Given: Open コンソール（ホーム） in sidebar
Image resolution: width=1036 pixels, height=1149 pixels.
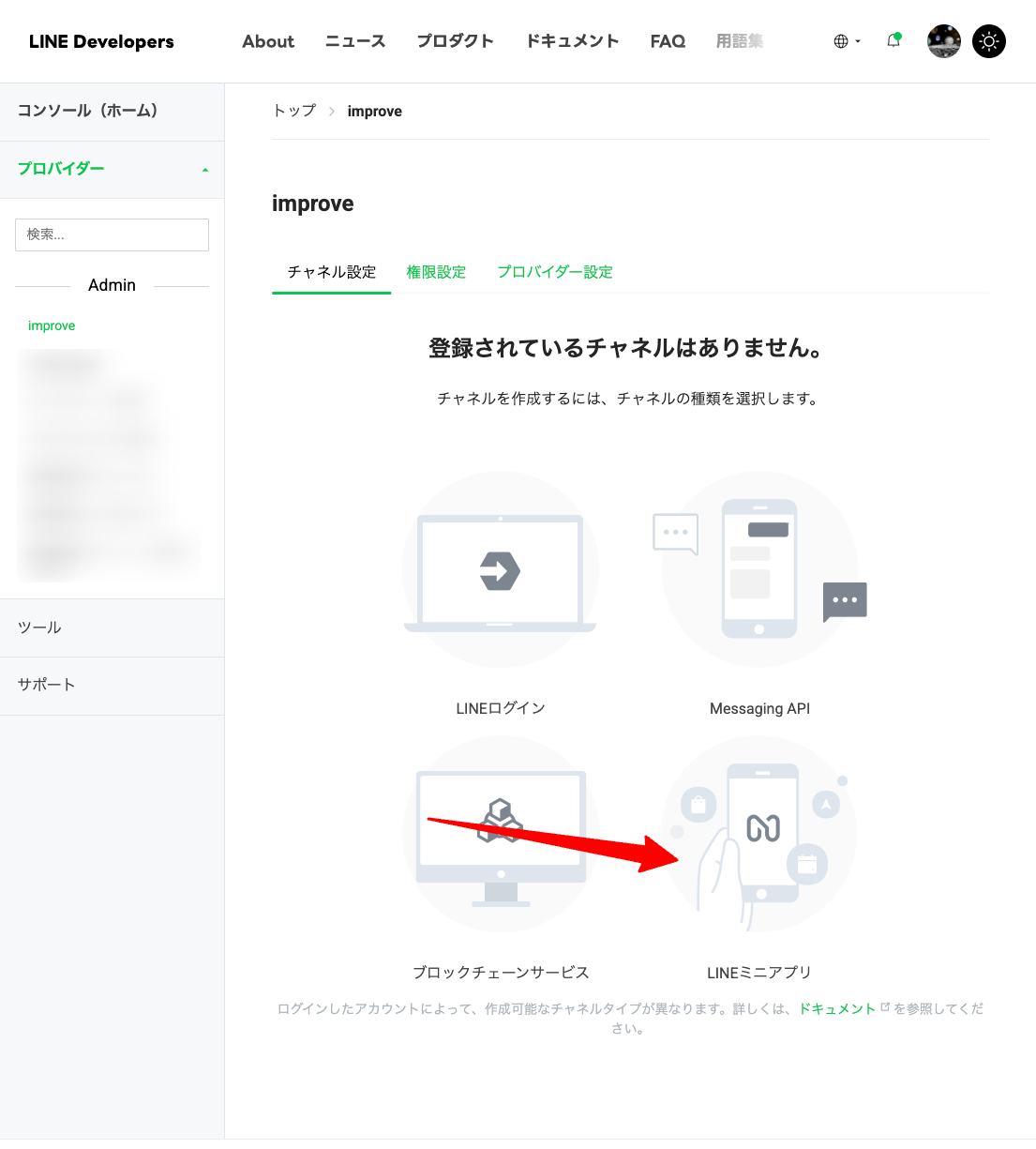Looking at the screenshot, I should tap(88, 111).
